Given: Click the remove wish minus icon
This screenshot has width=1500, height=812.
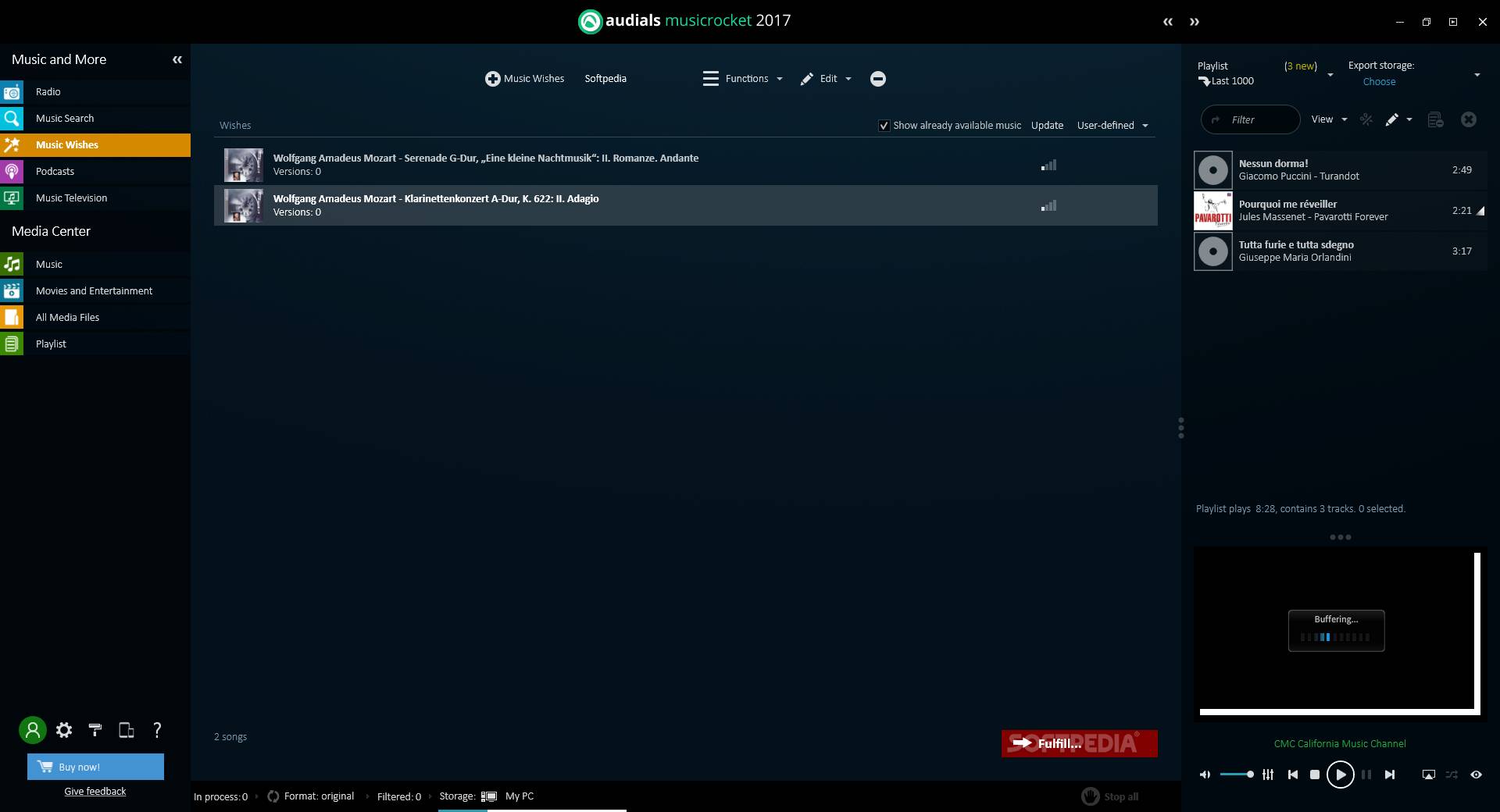Looking at the screenshot, I should pos(878,79).
